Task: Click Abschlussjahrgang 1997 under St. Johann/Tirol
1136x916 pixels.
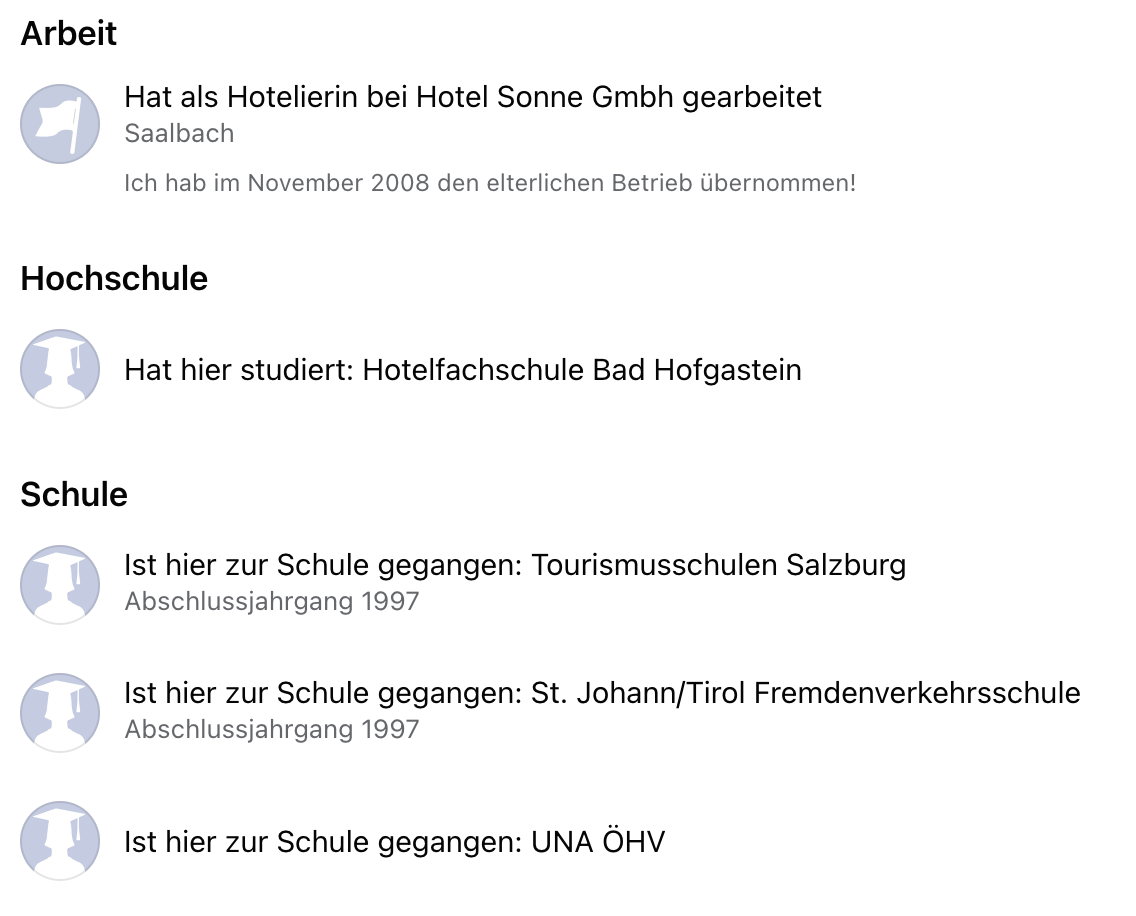Action: (x=272, y=730)
